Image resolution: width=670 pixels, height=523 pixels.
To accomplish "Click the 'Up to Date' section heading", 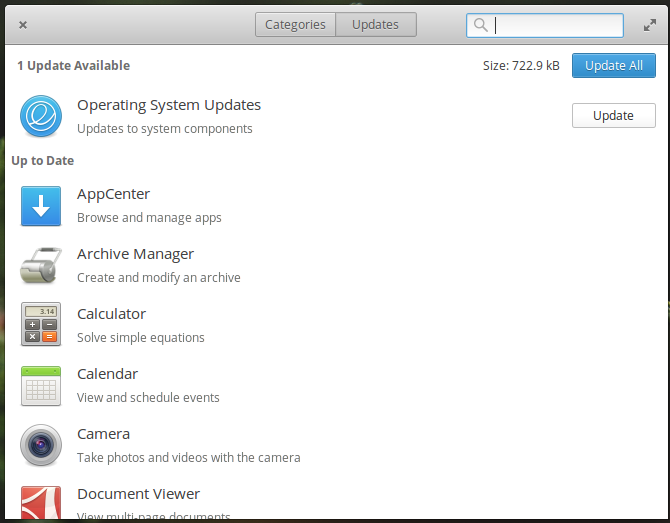I will [x=43, y=161].
